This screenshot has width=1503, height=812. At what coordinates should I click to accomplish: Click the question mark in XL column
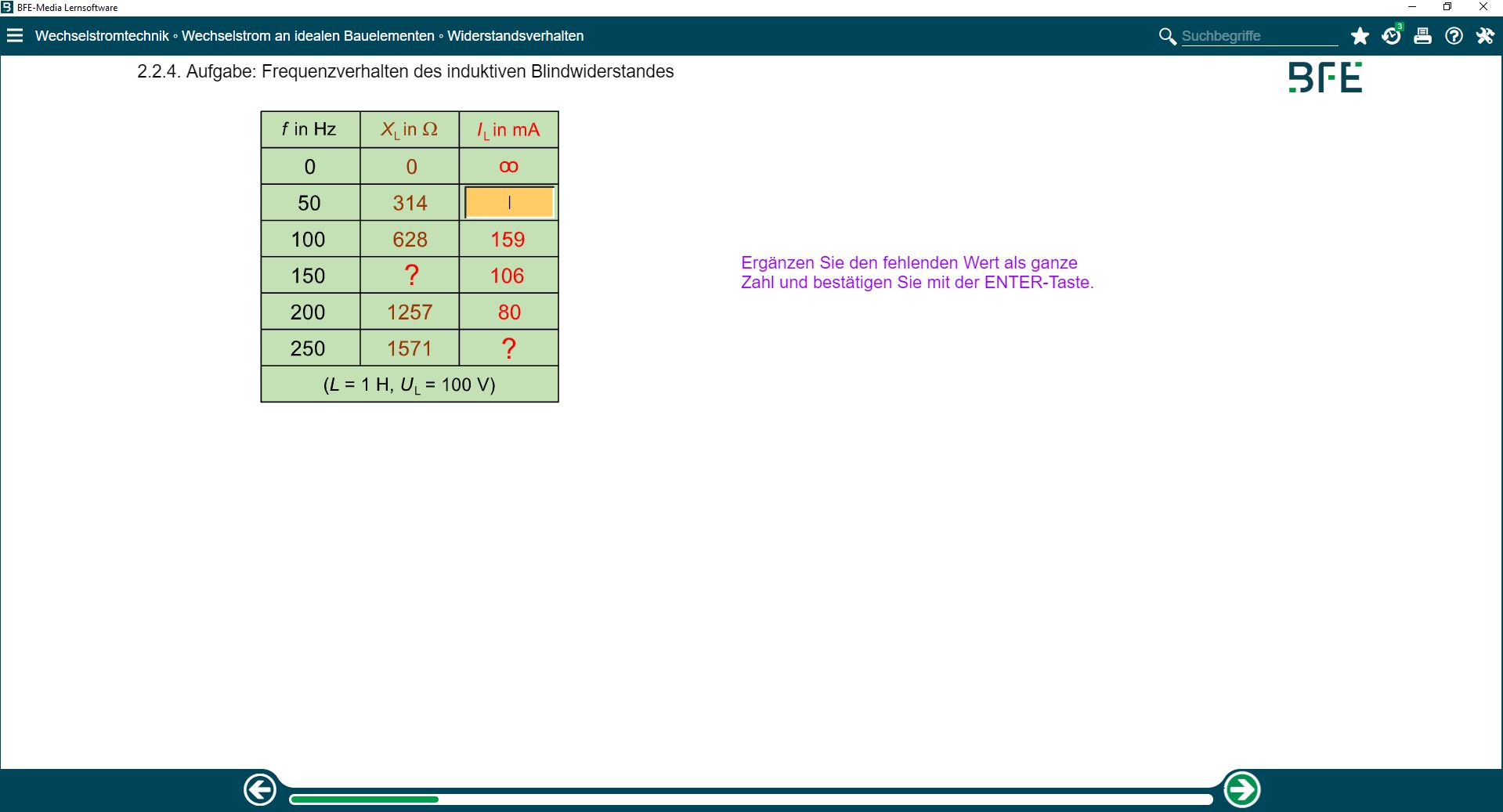(410, 276)
